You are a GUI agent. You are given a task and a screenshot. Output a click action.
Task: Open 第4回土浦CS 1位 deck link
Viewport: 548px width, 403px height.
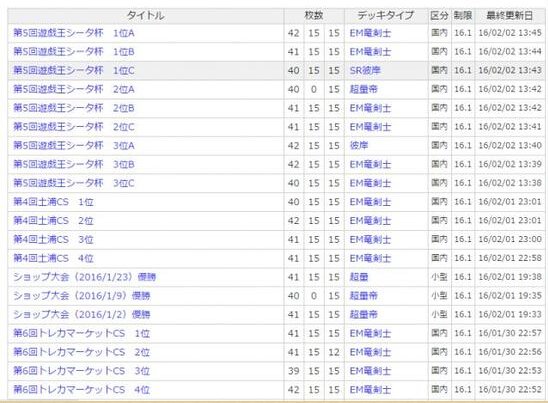tap(53, 202)
